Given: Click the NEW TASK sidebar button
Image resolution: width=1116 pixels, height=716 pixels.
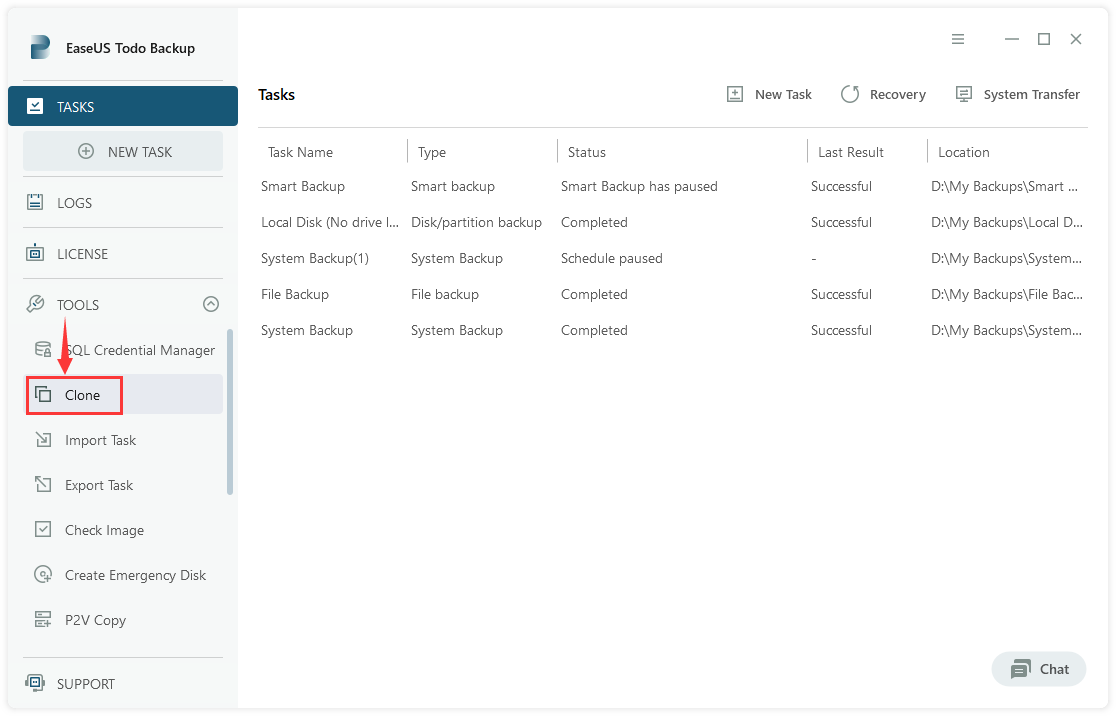Looking at the screenshot, I should [123, 152].
